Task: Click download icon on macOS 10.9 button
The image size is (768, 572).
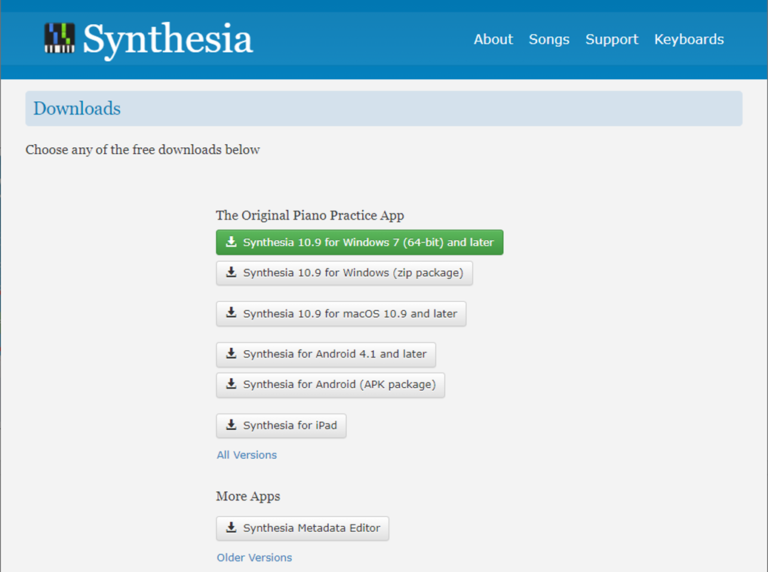Action: coord(231,313)
